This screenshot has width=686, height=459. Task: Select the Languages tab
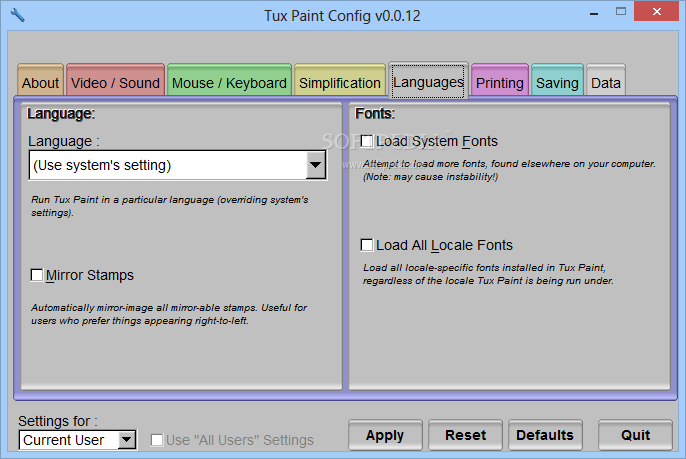coord(428,81)
